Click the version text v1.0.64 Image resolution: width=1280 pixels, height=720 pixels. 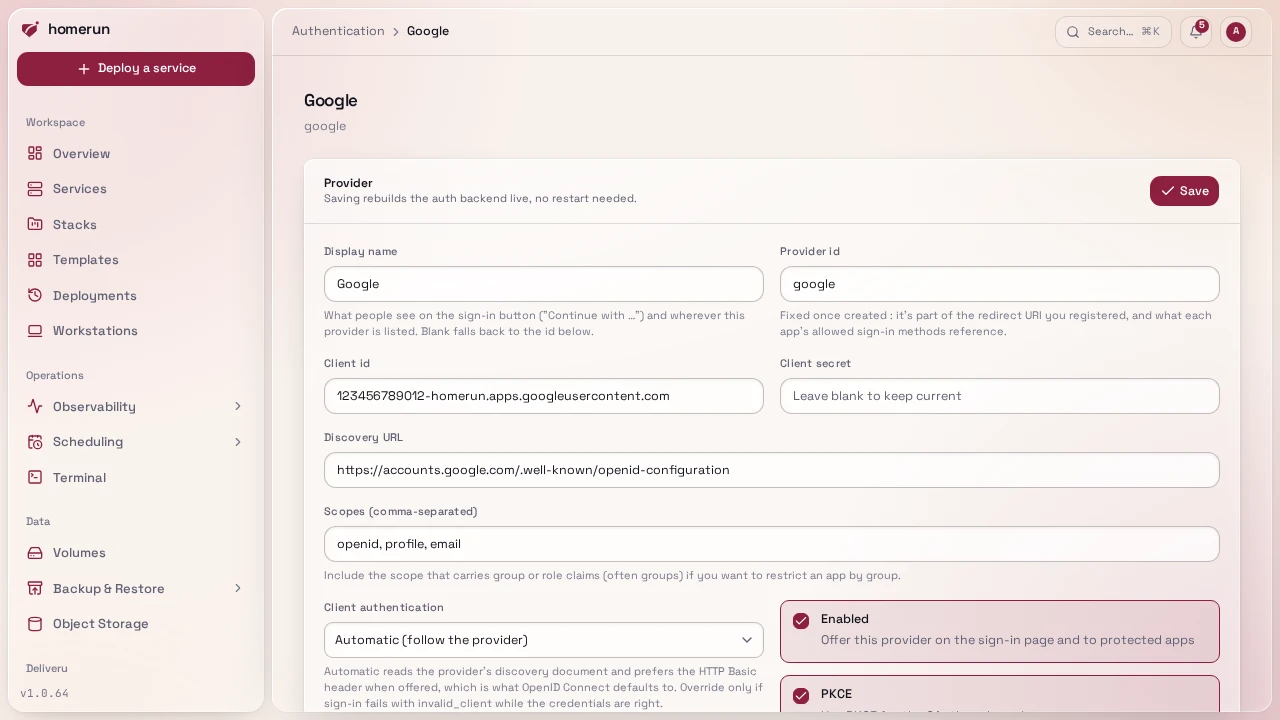point(45,693)
